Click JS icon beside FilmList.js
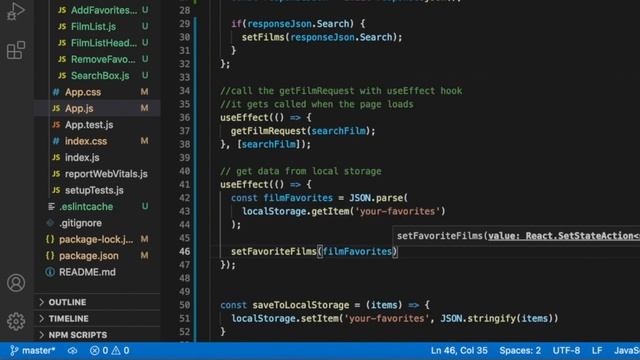The image size is (640, 360). tap(62, 27)
